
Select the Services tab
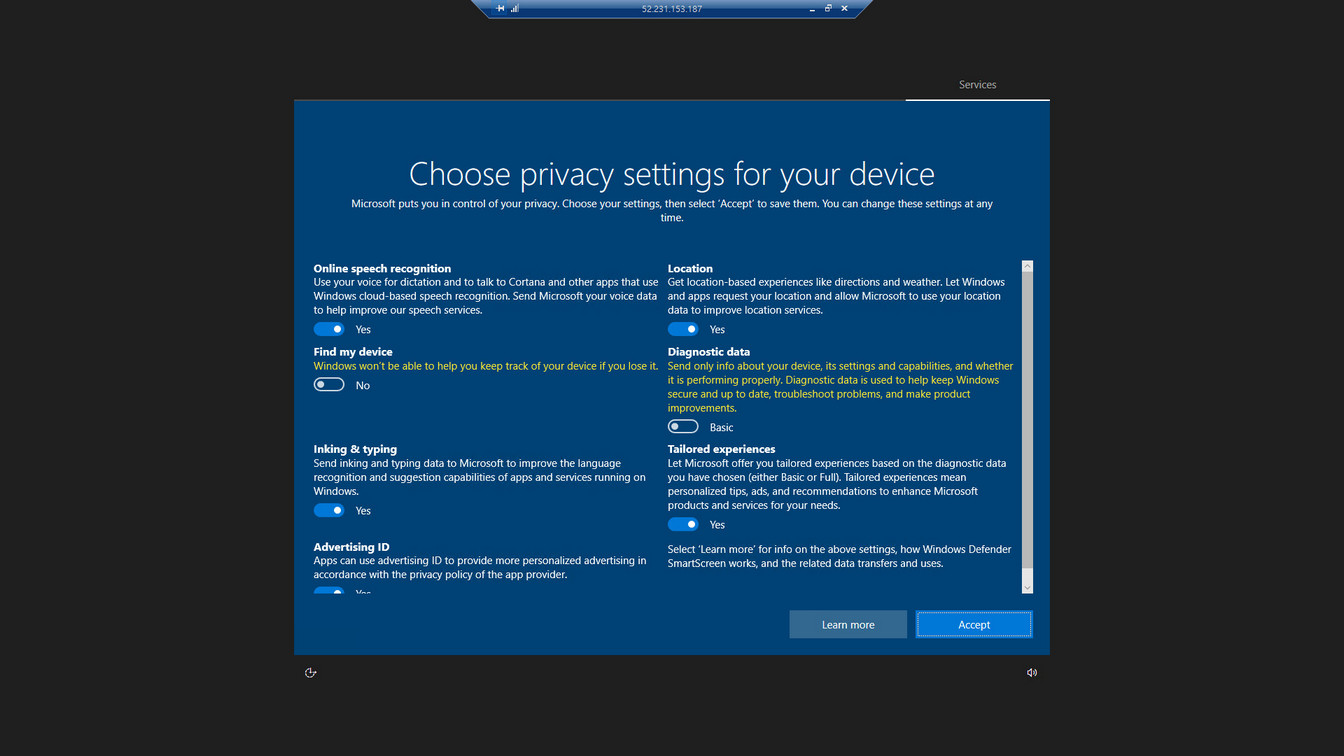pyautogui.click(x=977, y=85)
